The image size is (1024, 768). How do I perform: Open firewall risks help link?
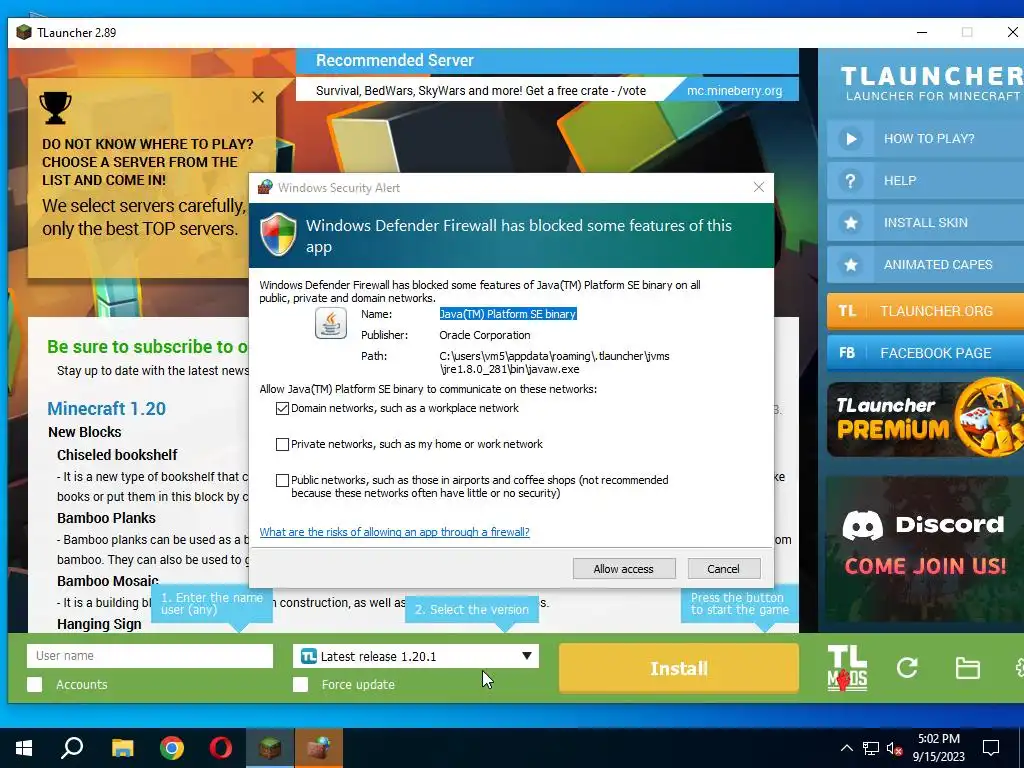tap(394, 532)
